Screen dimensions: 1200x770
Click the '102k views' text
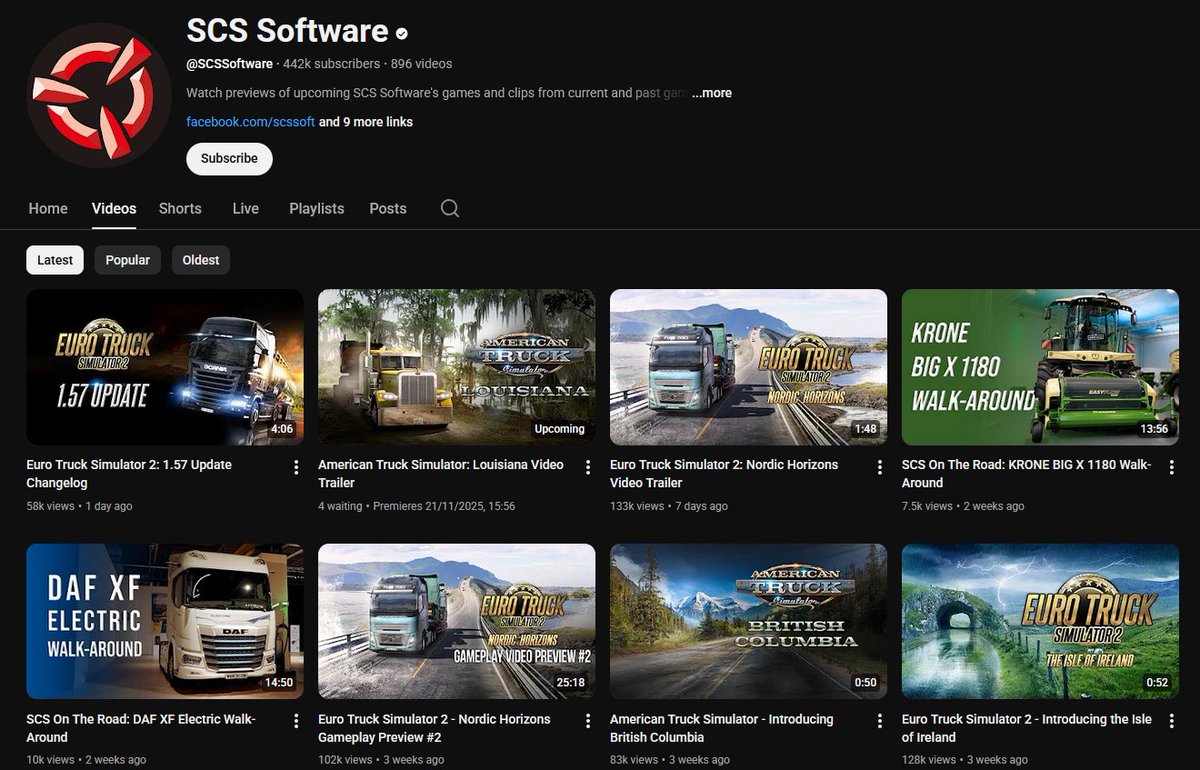click(345, 760)
